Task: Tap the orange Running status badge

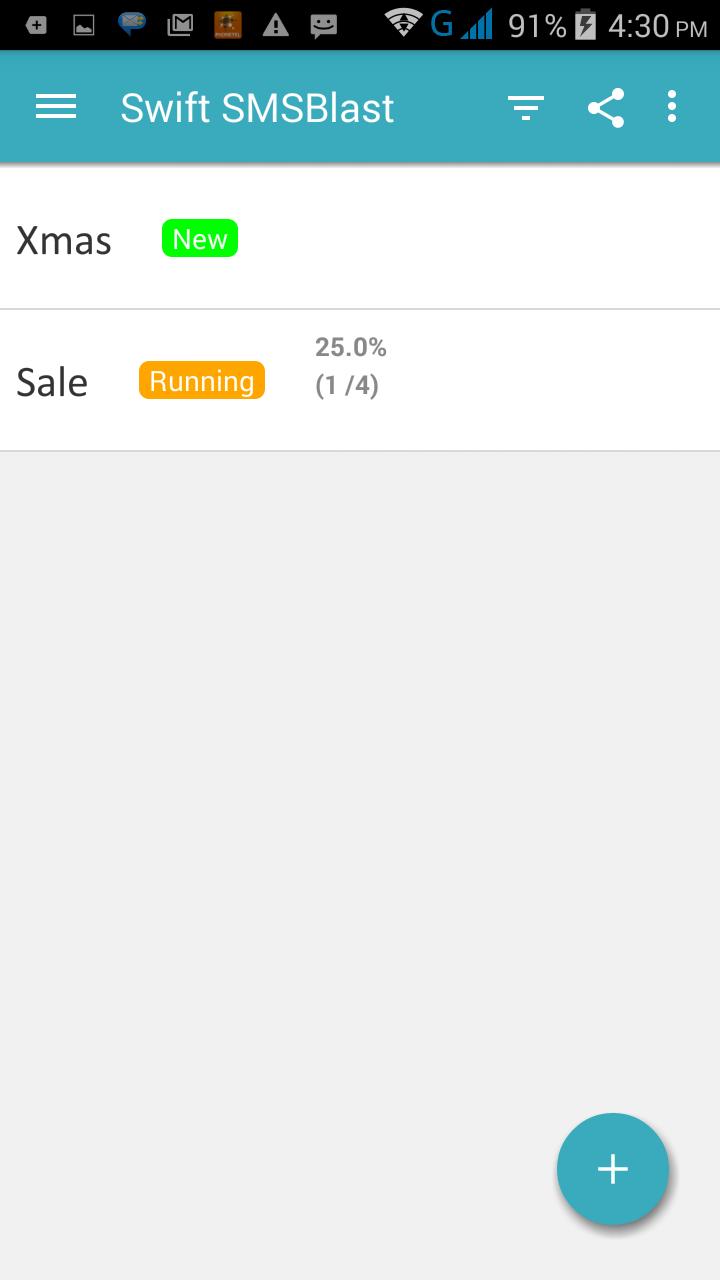Action: [202, 381]
